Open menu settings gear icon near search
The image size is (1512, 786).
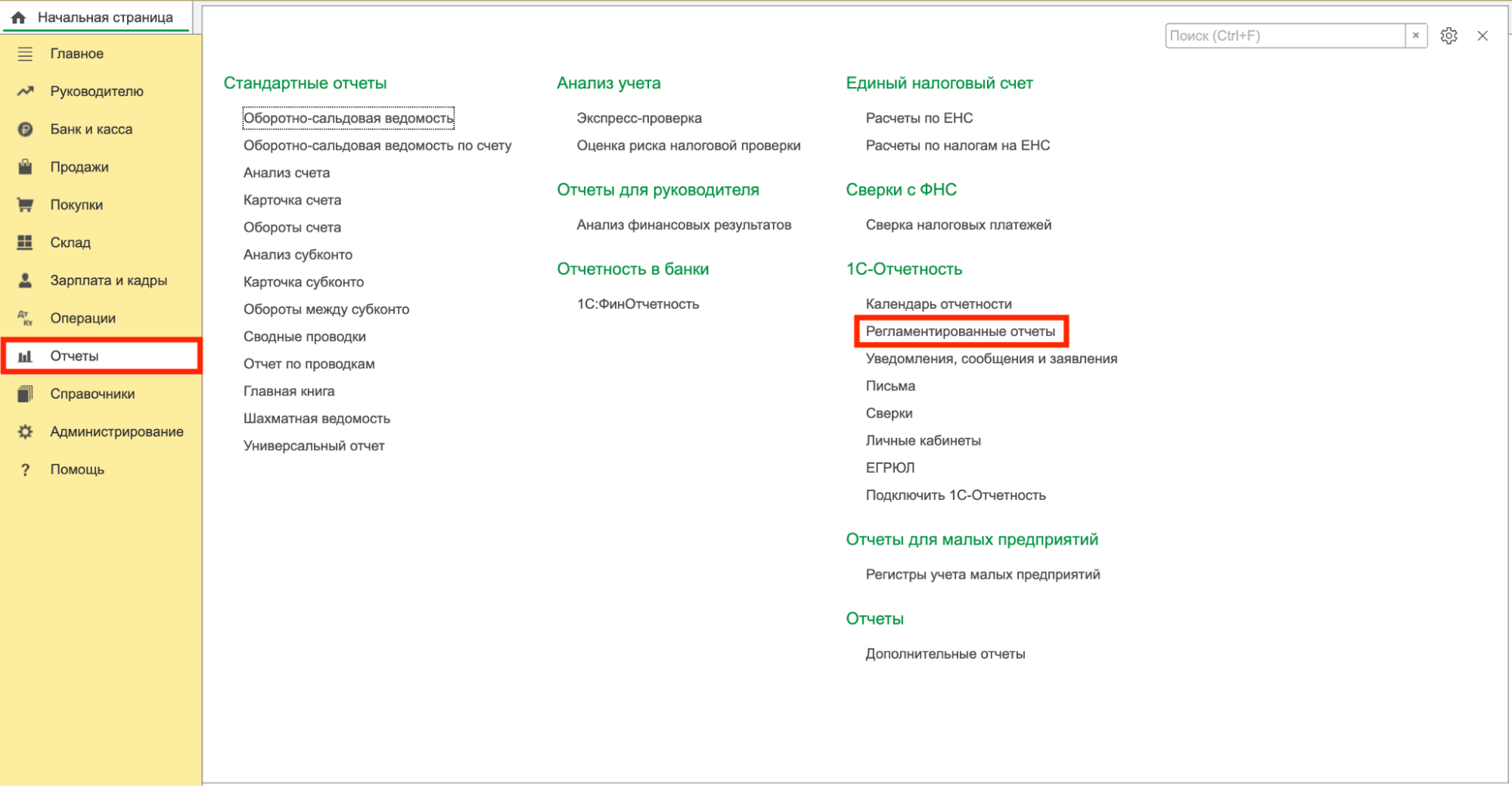coord(1448,36)
